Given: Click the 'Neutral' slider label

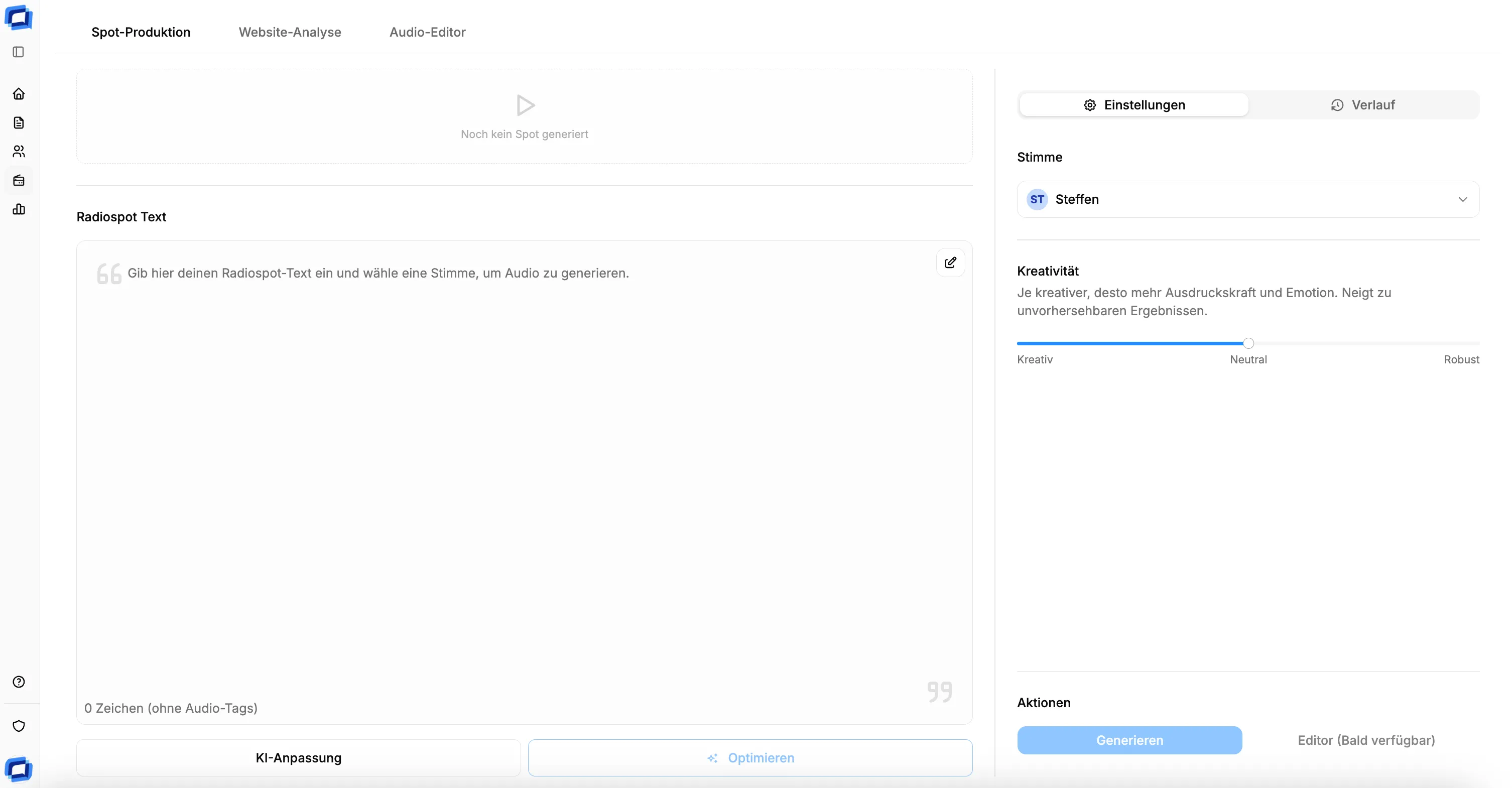Looking at the screenshot, I should [1248, 360].
